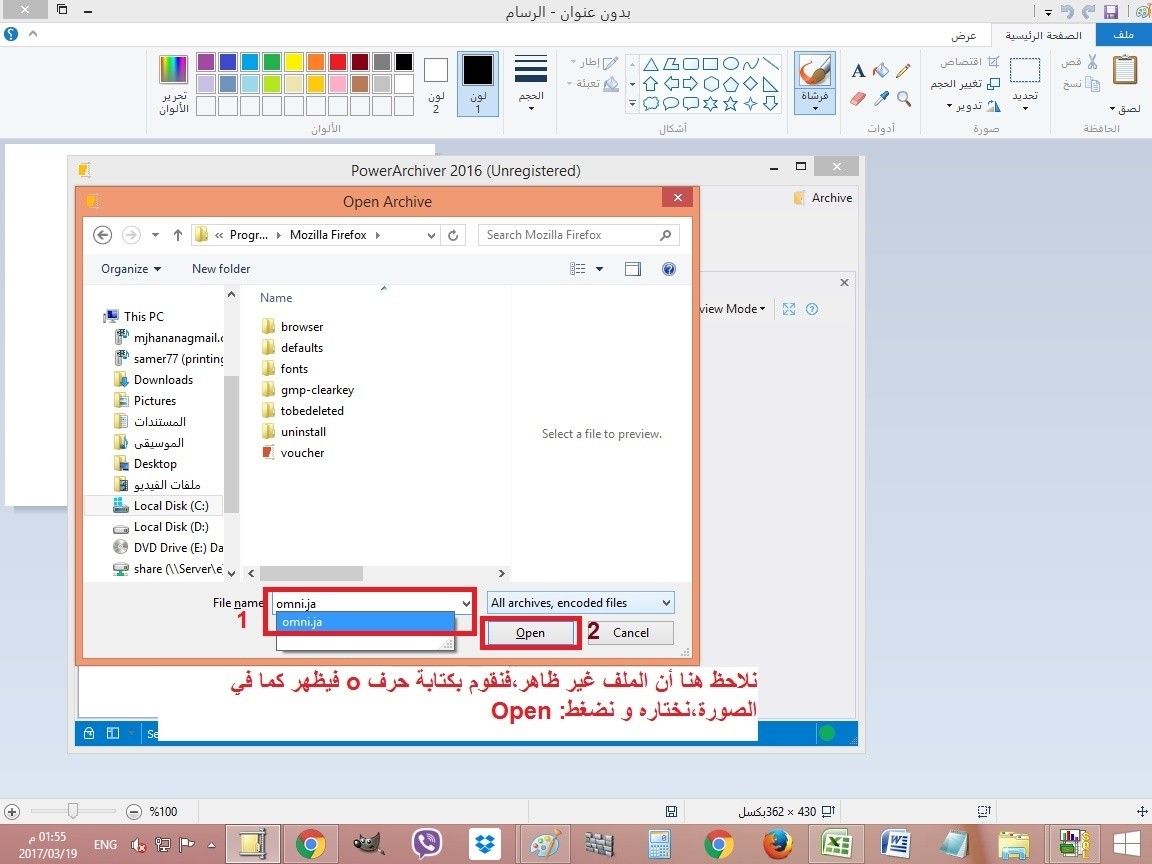Click the Resize option in image group
Image resolution: width=1152 pixels, height=864 pixels.
point(965,84)
